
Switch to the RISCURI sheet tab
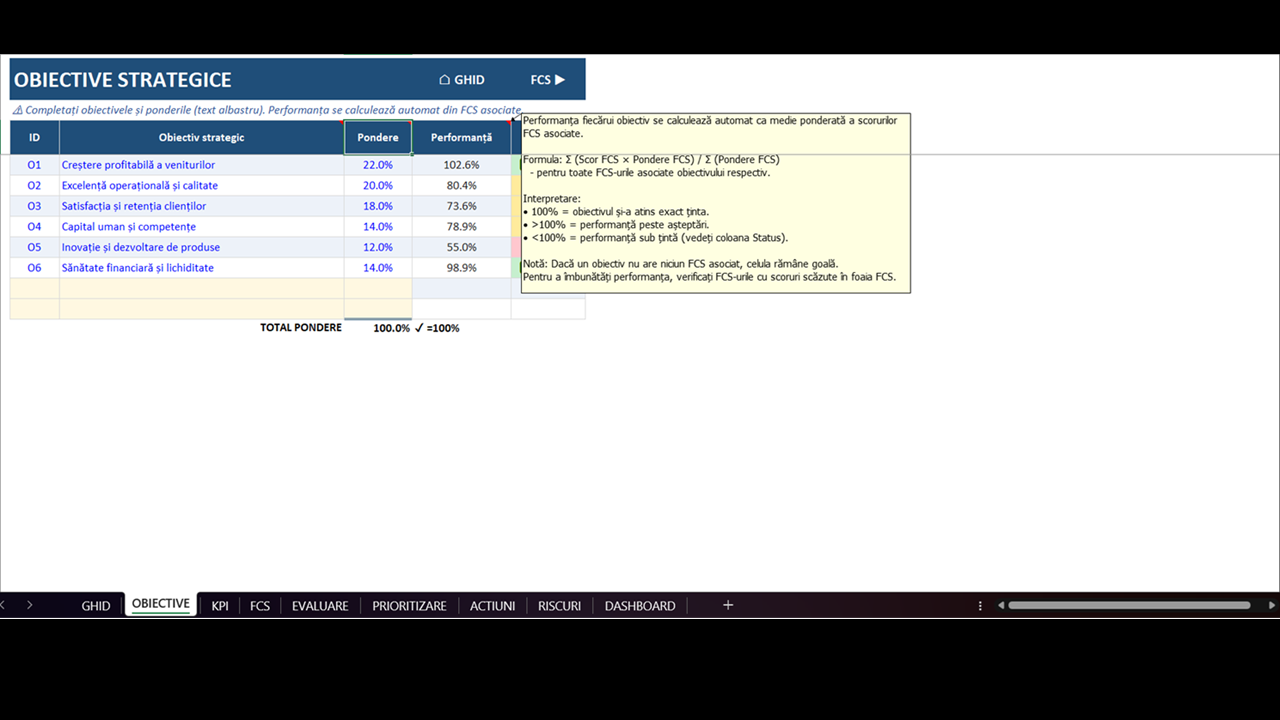pos(559,606)
